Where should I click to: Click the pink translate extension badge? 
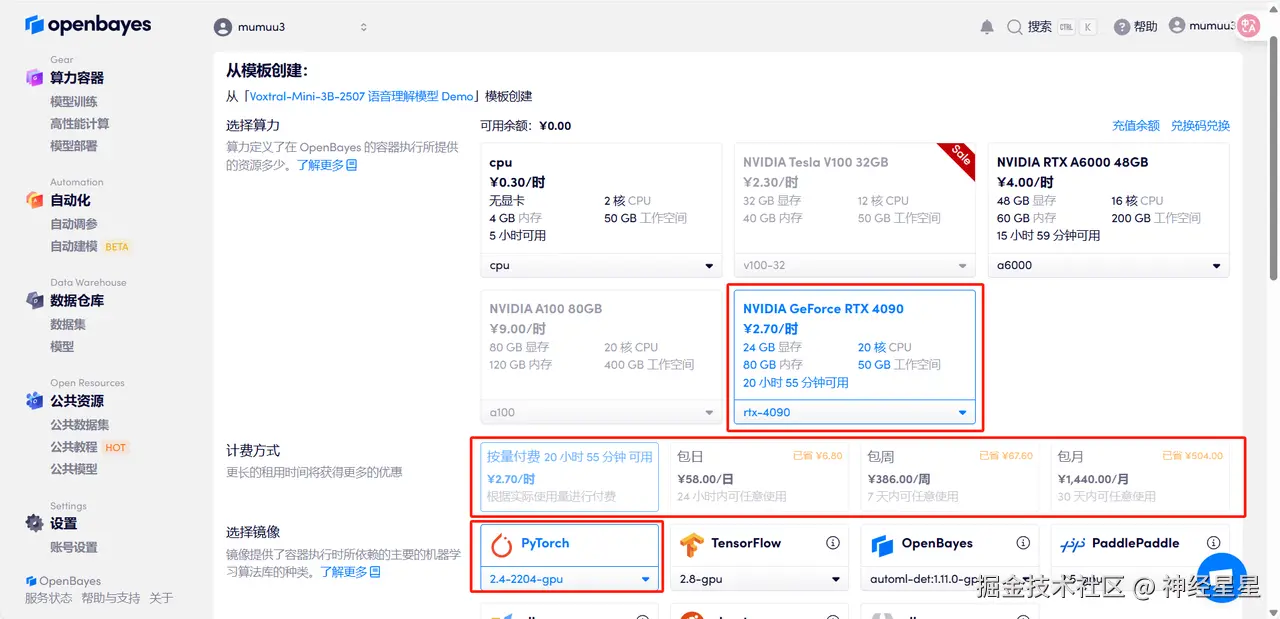coord(1248,26)
